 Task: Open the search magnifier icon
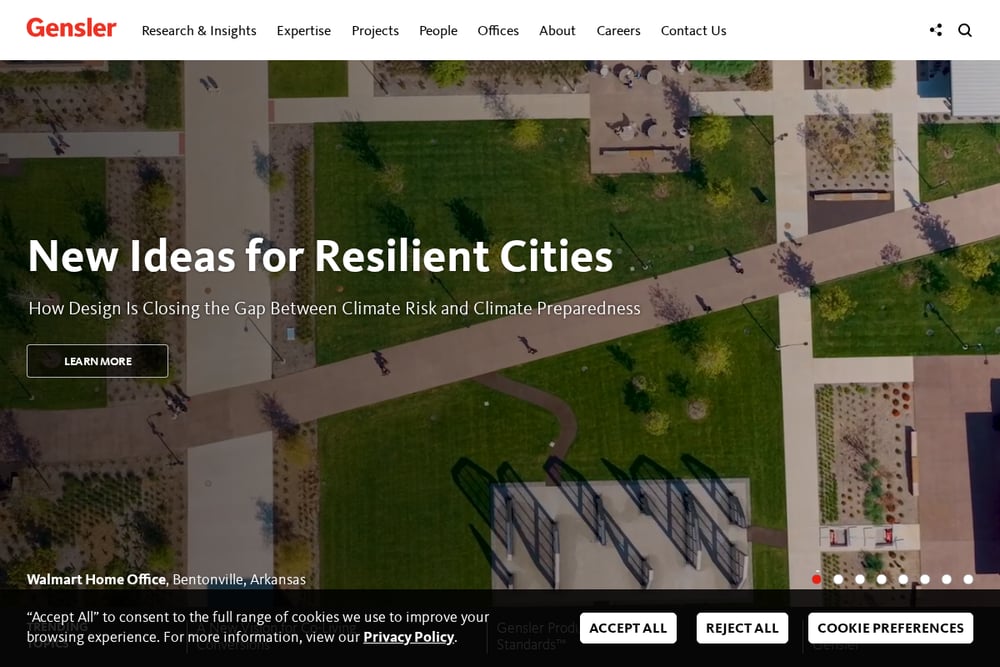click(x=965, y=30)
